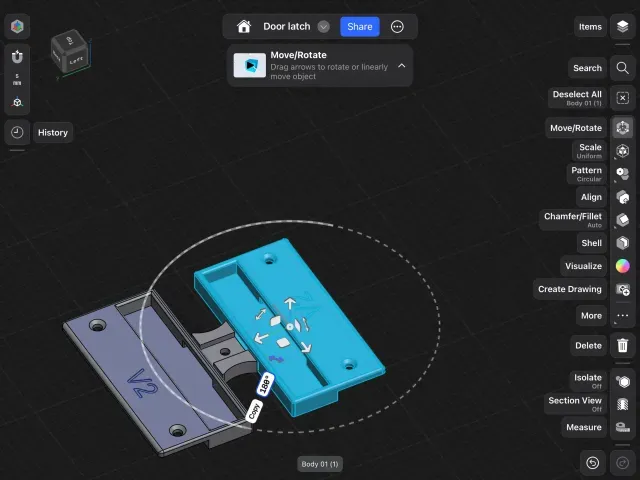
Task: Open the Door latch title dropdown
Action: (x=324, y=27)
